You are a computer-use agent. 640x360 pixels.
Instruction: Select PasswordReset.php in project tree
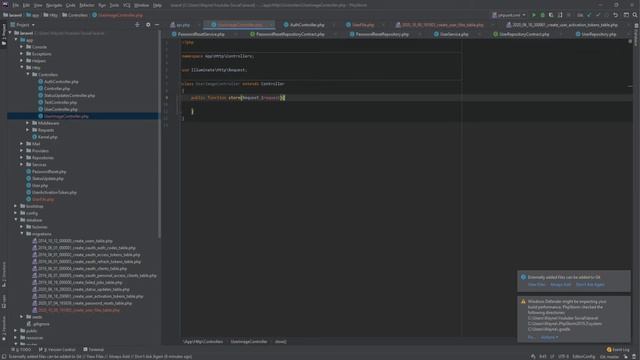(49, 172)
